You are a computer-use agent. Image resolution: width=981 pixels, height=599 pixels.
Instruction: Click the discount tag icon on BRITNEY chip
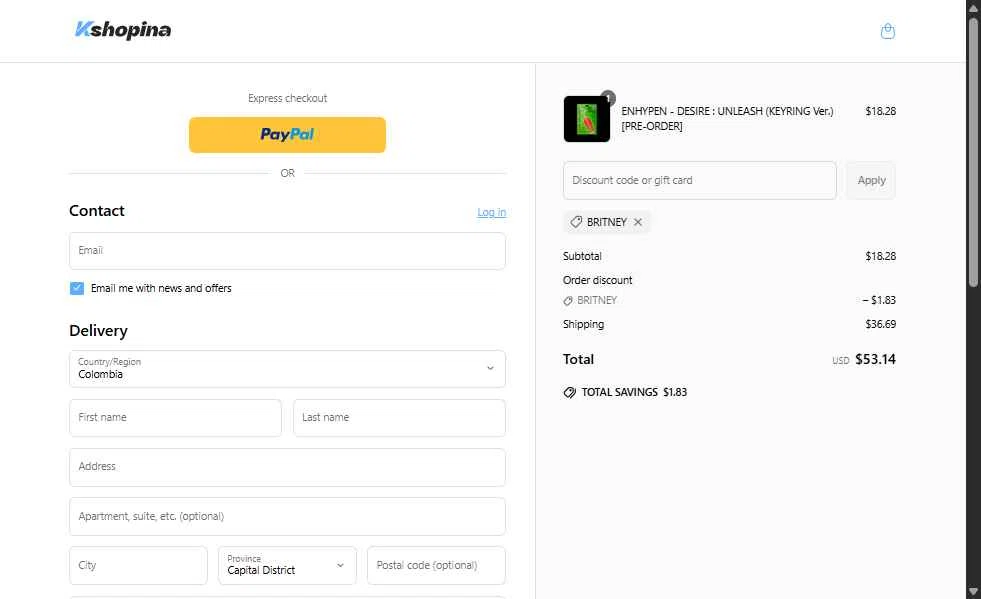coord(576,222)
